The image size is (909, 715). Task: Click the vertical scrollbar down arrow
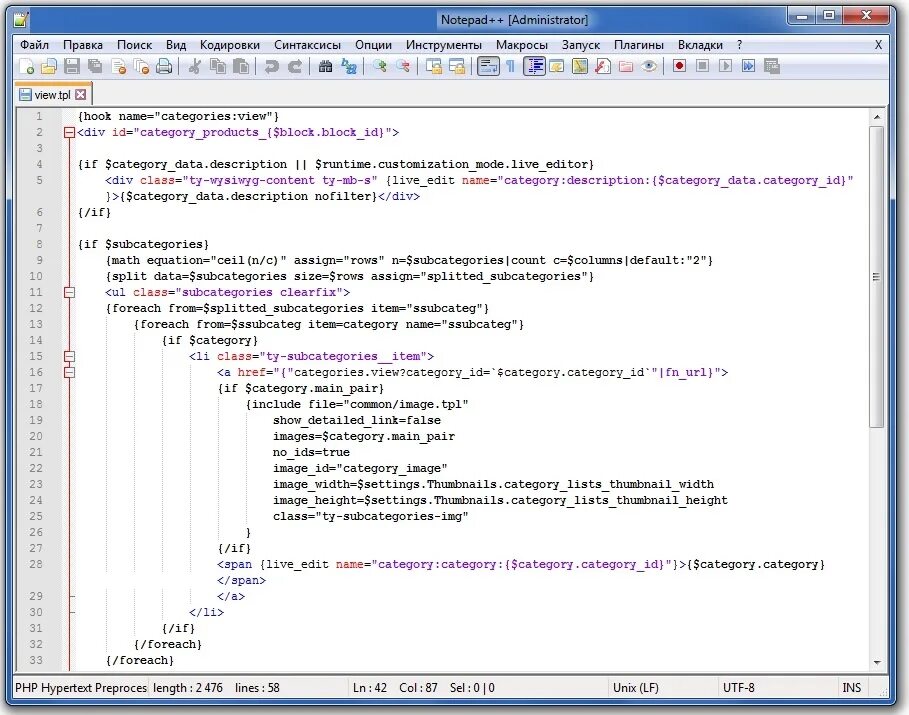pos(877,662)
